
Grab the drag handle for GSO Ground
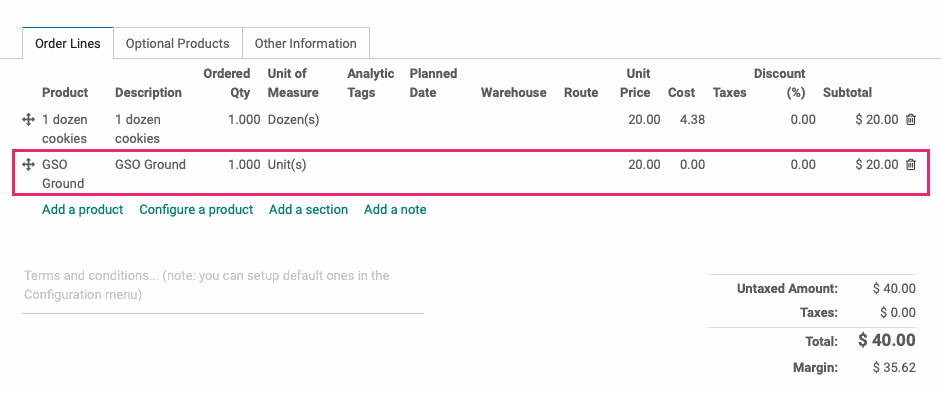tap(28, 164)
